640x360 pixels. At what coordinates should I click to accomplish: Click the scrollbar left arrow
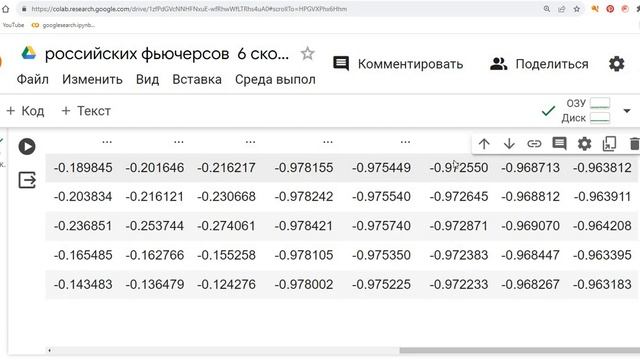coord(49,350)
